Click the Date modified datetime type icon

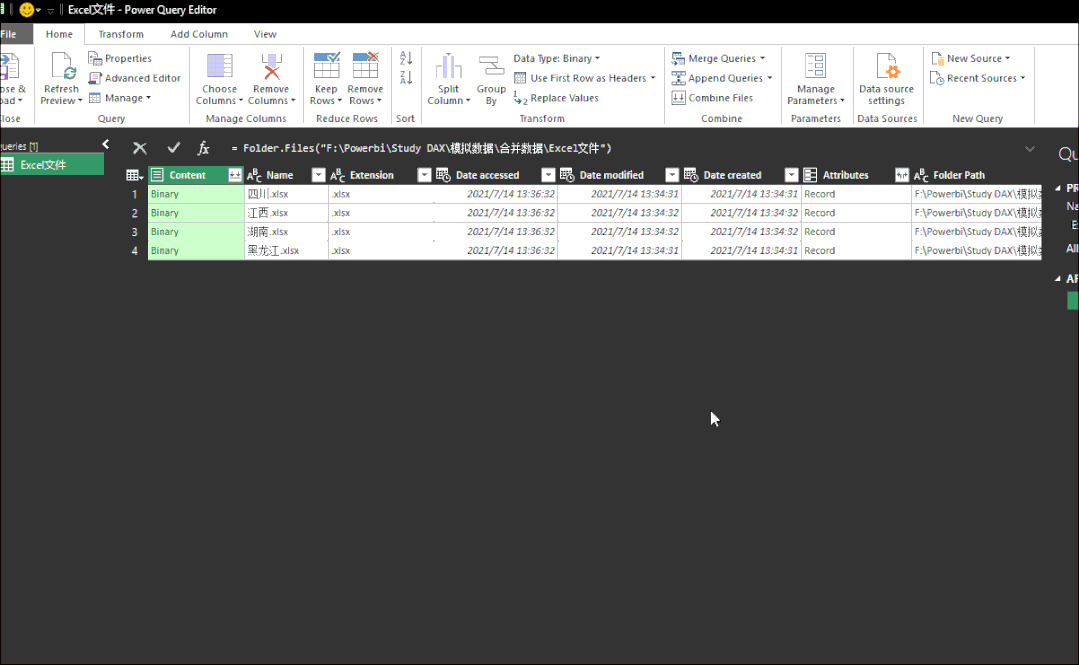568,175
